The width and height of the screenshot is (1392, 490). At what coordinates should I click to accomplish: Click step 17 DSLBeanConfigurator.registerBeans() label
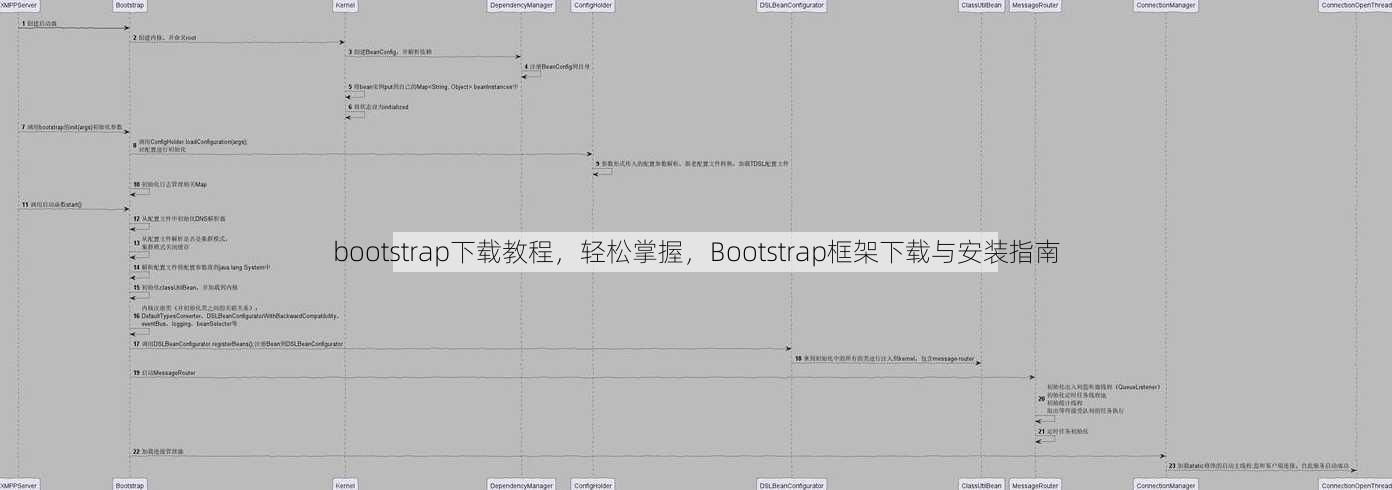(237, 343)
